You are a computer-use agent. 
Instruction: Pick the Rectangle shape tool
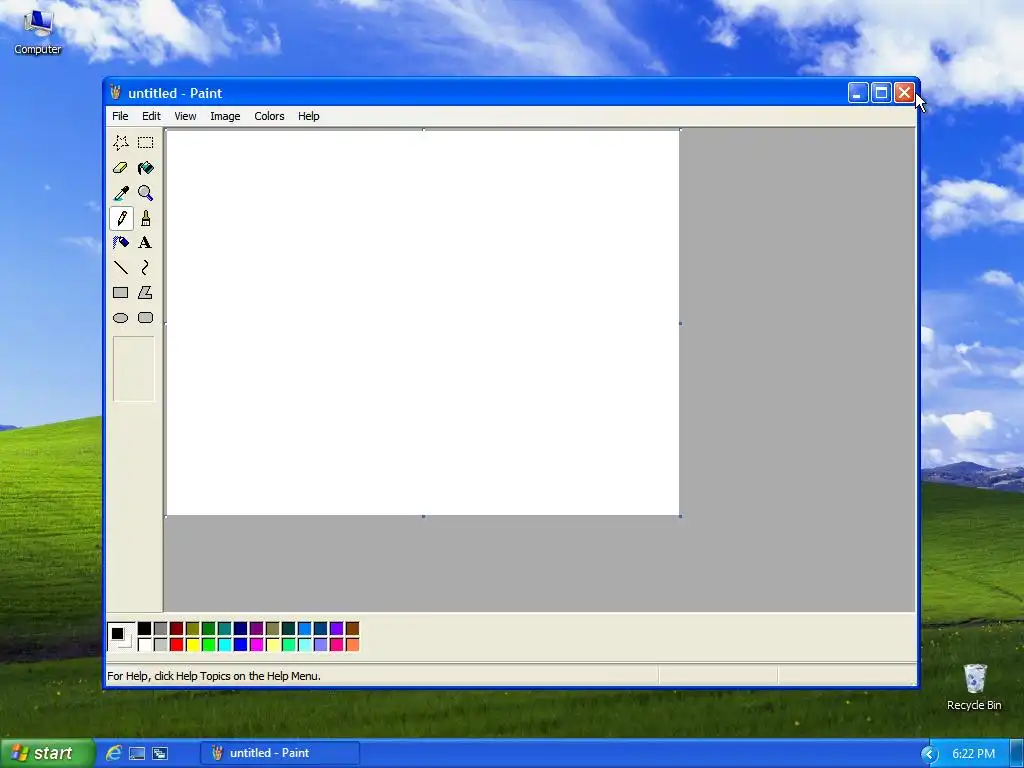(x=121, y=293)
